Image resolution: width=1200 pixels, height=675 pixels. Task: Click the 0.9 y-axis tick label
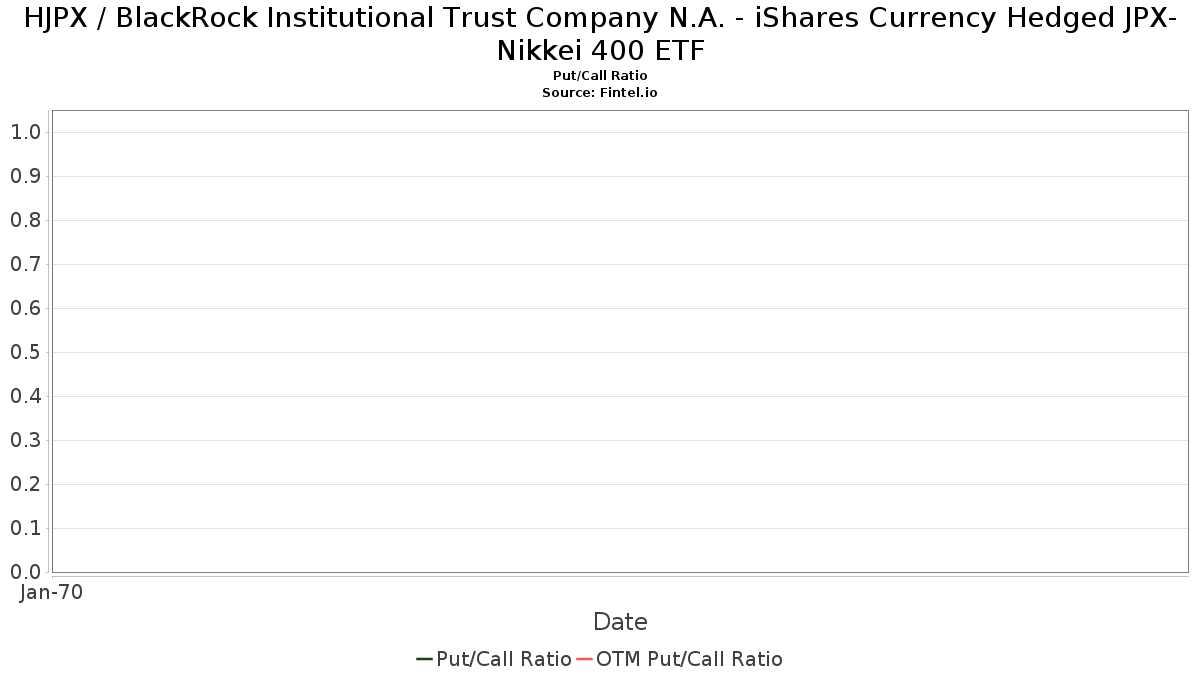pos(25,176)
